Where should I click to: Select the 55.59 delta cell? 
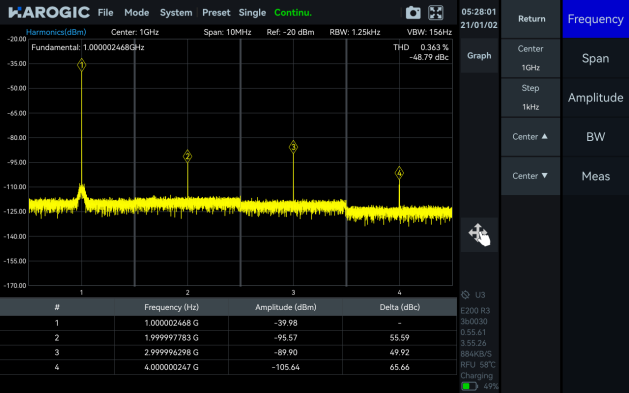pyautogui.click(x=400, y=338)
